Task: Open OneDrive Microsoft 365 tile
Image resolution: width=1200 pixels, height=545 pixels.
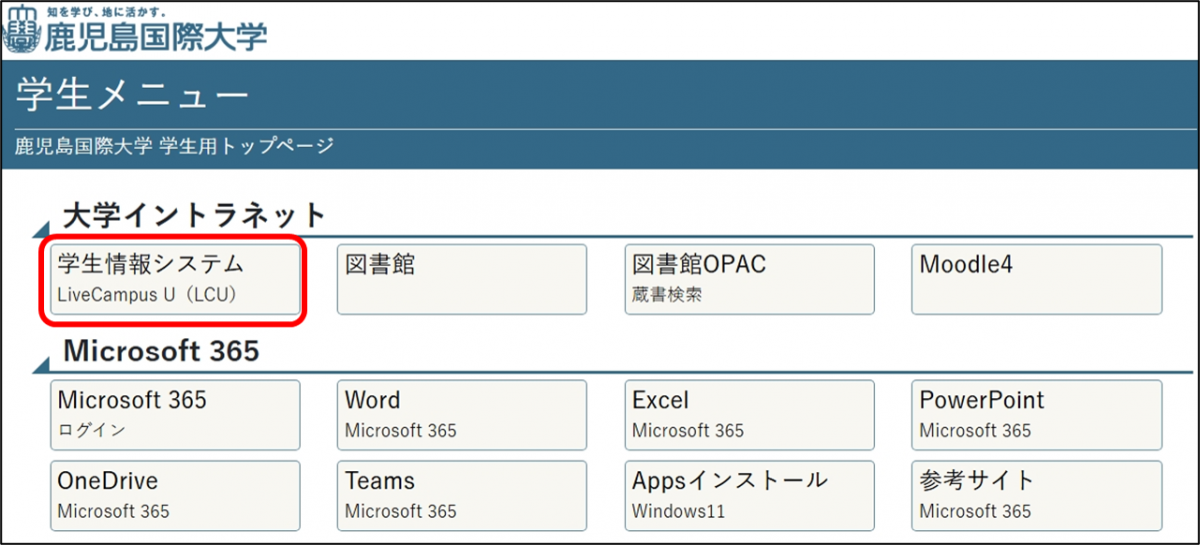Action: pyautogui.click(x=175, y=496)
